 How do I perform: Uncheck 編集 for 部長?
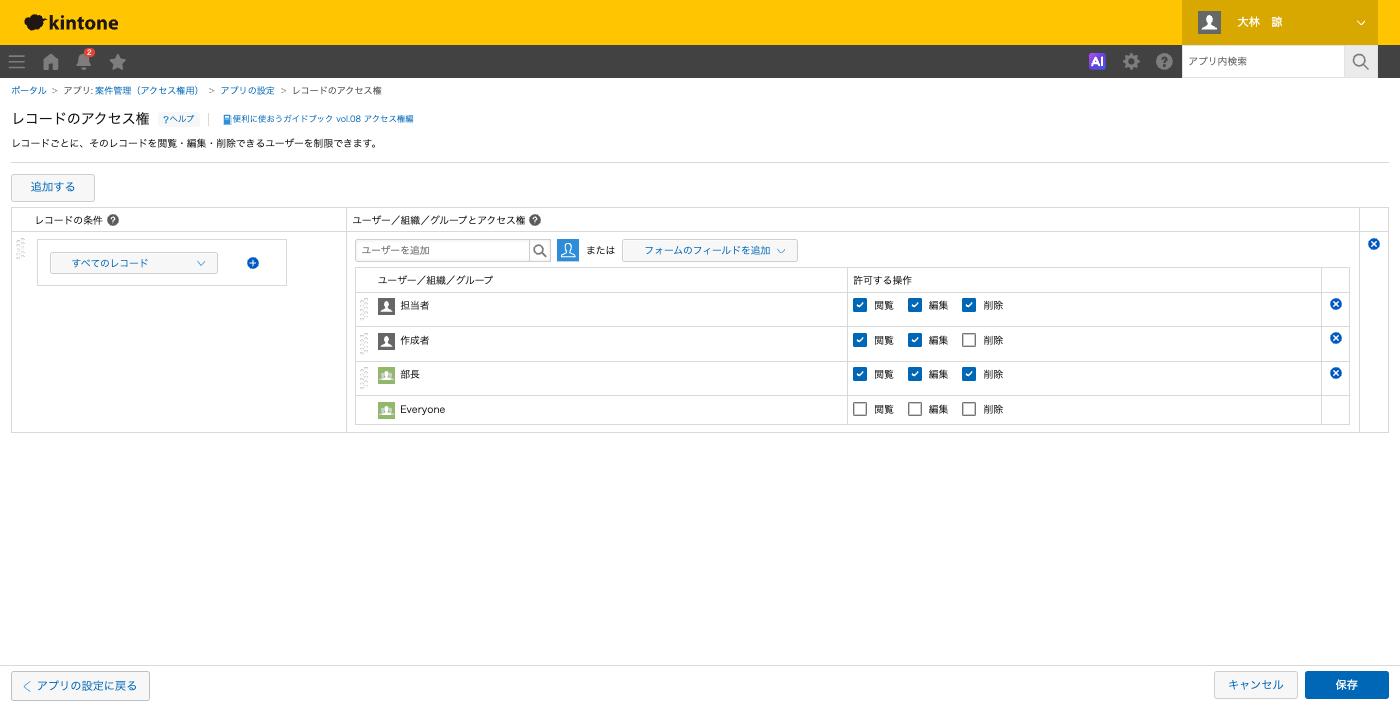pyautogui.click(x=915, y=374)
